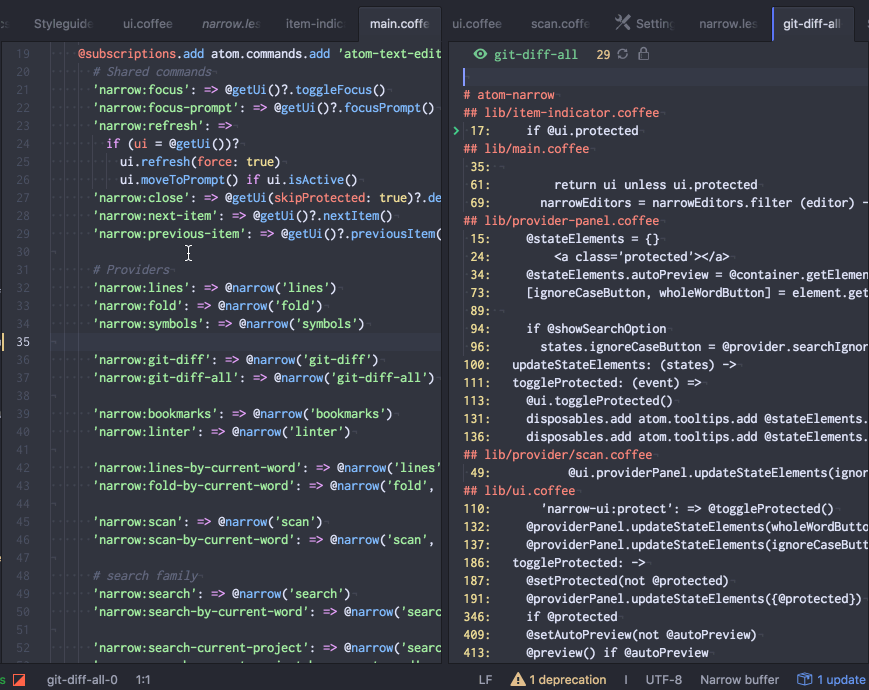
Task: Switch to the main.coffee tab
Action: (x=399, y=23)
